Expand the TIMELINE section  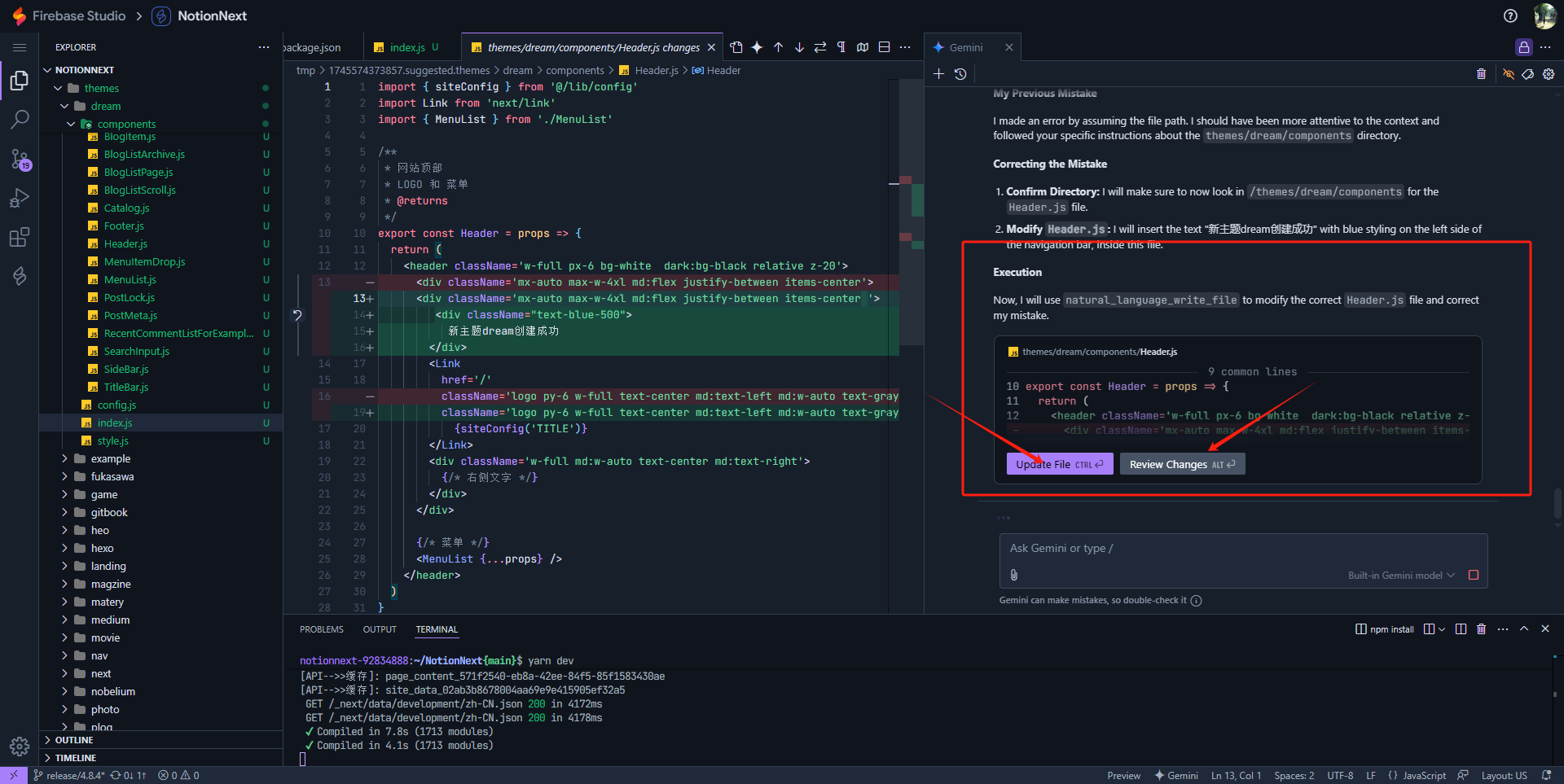160,758
